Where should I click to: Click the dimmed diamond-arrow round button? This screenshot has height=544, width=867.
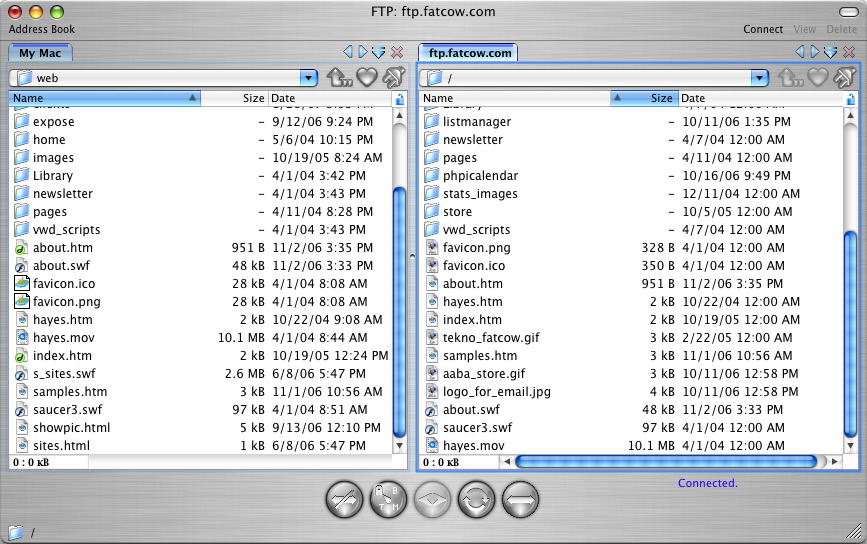(432, 499)
